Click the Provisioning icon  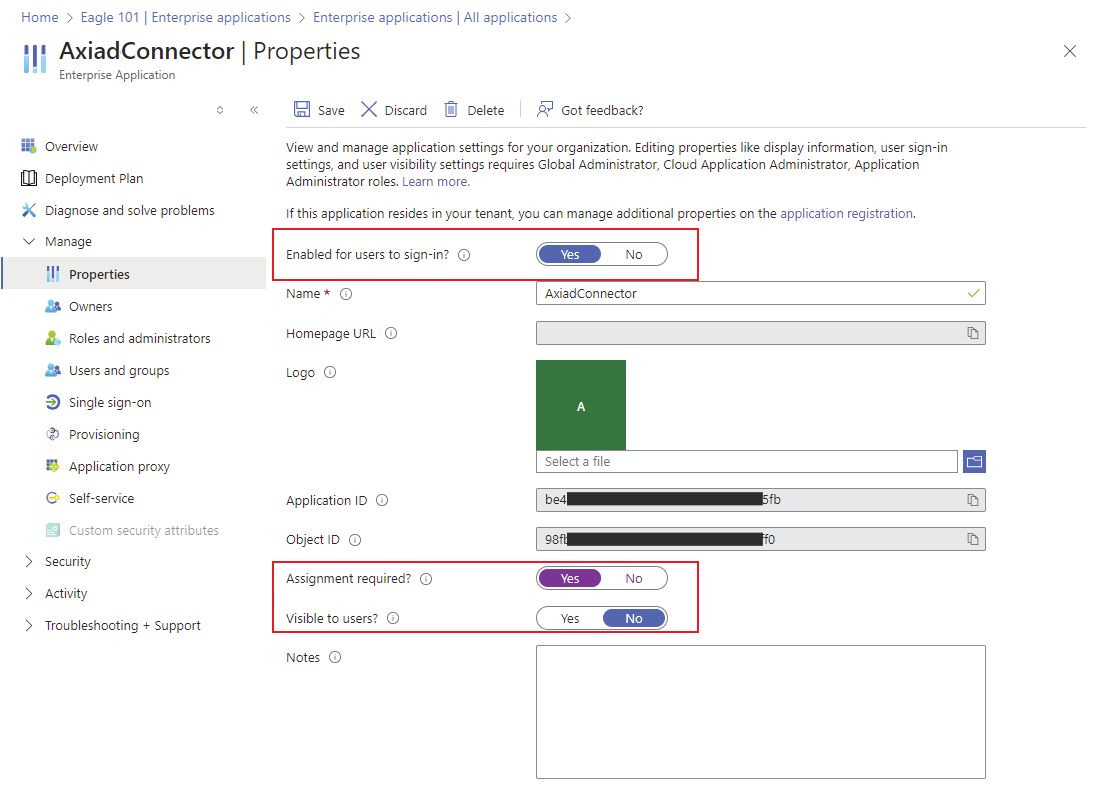click(x=53, y=434)
